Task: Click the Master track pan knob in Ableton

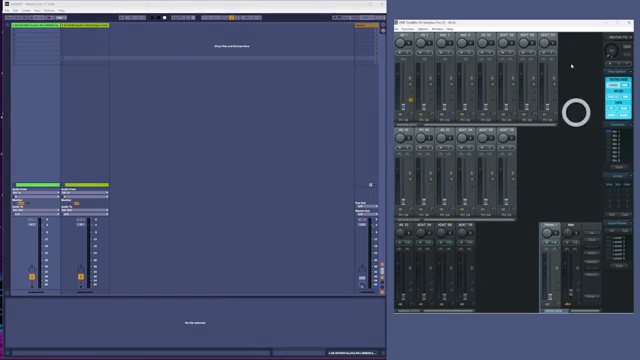Action: pyautogui.click(x=362, y=269)
